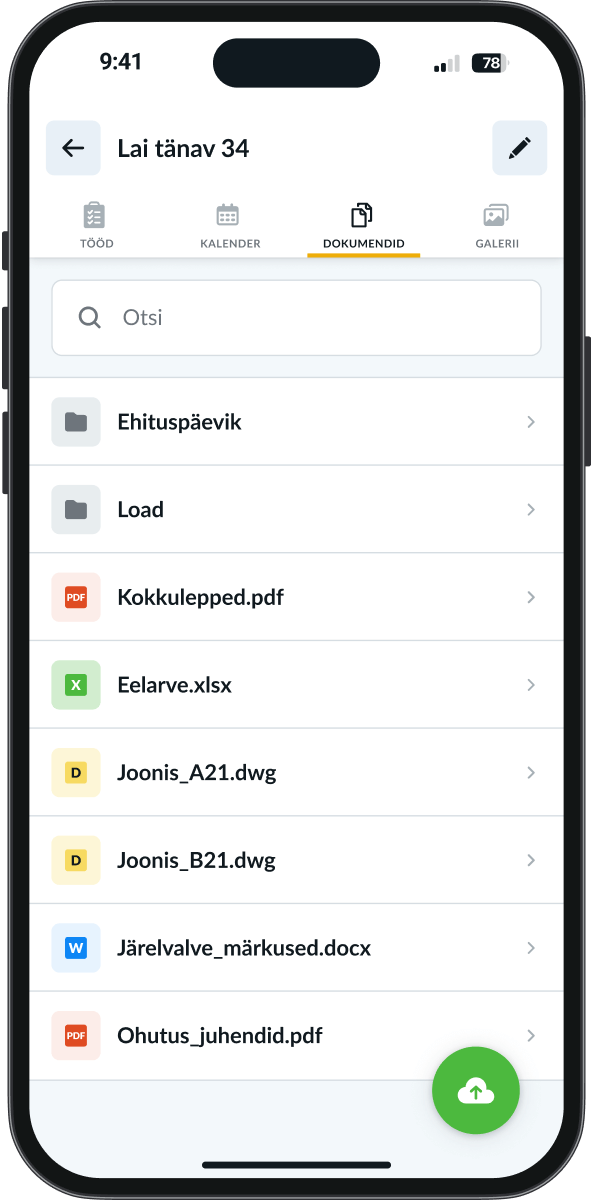Open the Ohutus_juhendid.pdf file name

[x=220, y=1035]
